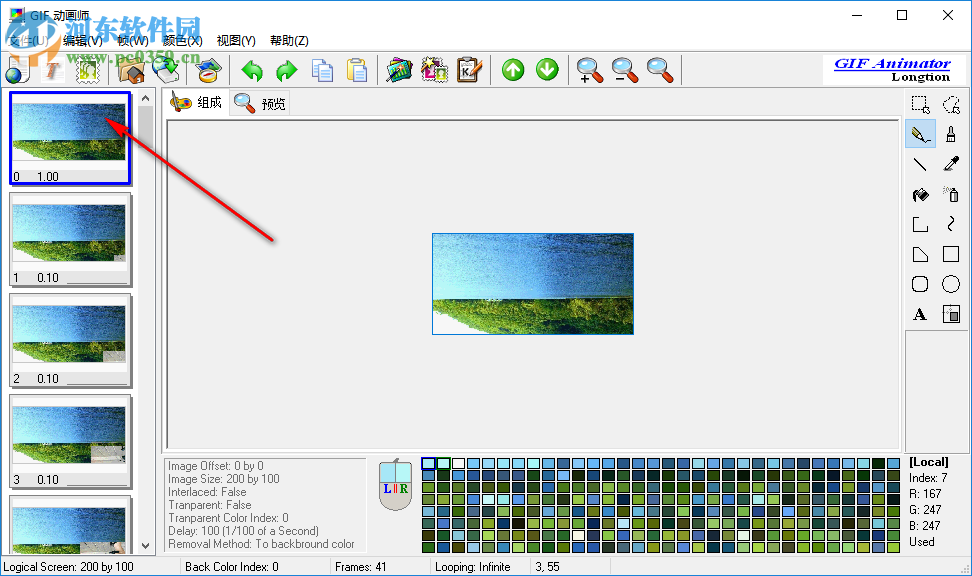Pick the last swatch in palette's top row
Viewport: 972px width, 576px height.
click(893, 463)
